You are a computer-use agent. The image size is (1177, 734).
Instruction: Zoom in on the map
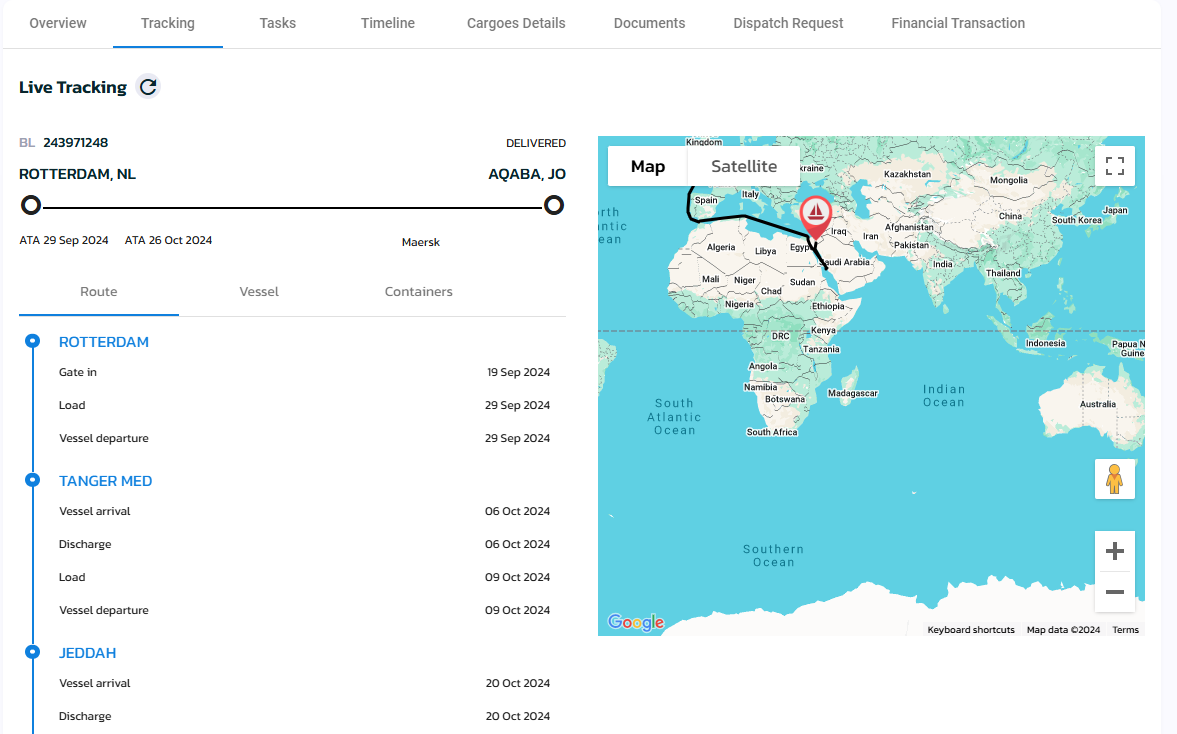click(1114, 549)
